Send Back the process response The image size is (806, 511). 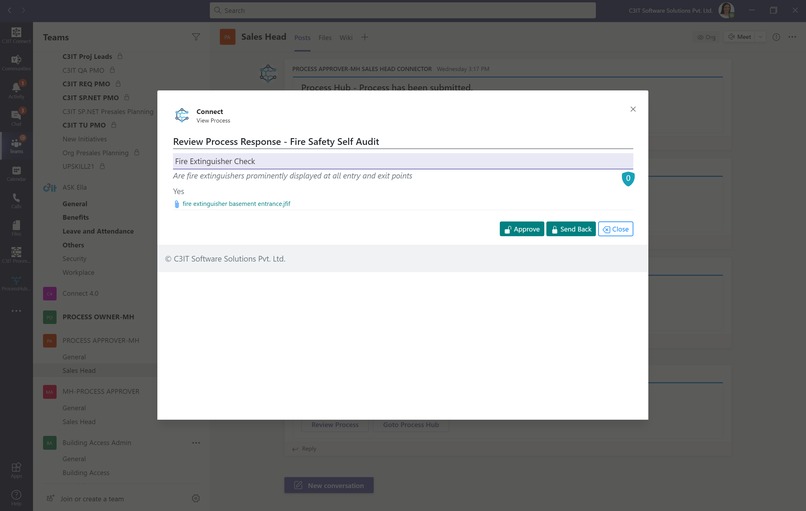click(x=571, y=229)
